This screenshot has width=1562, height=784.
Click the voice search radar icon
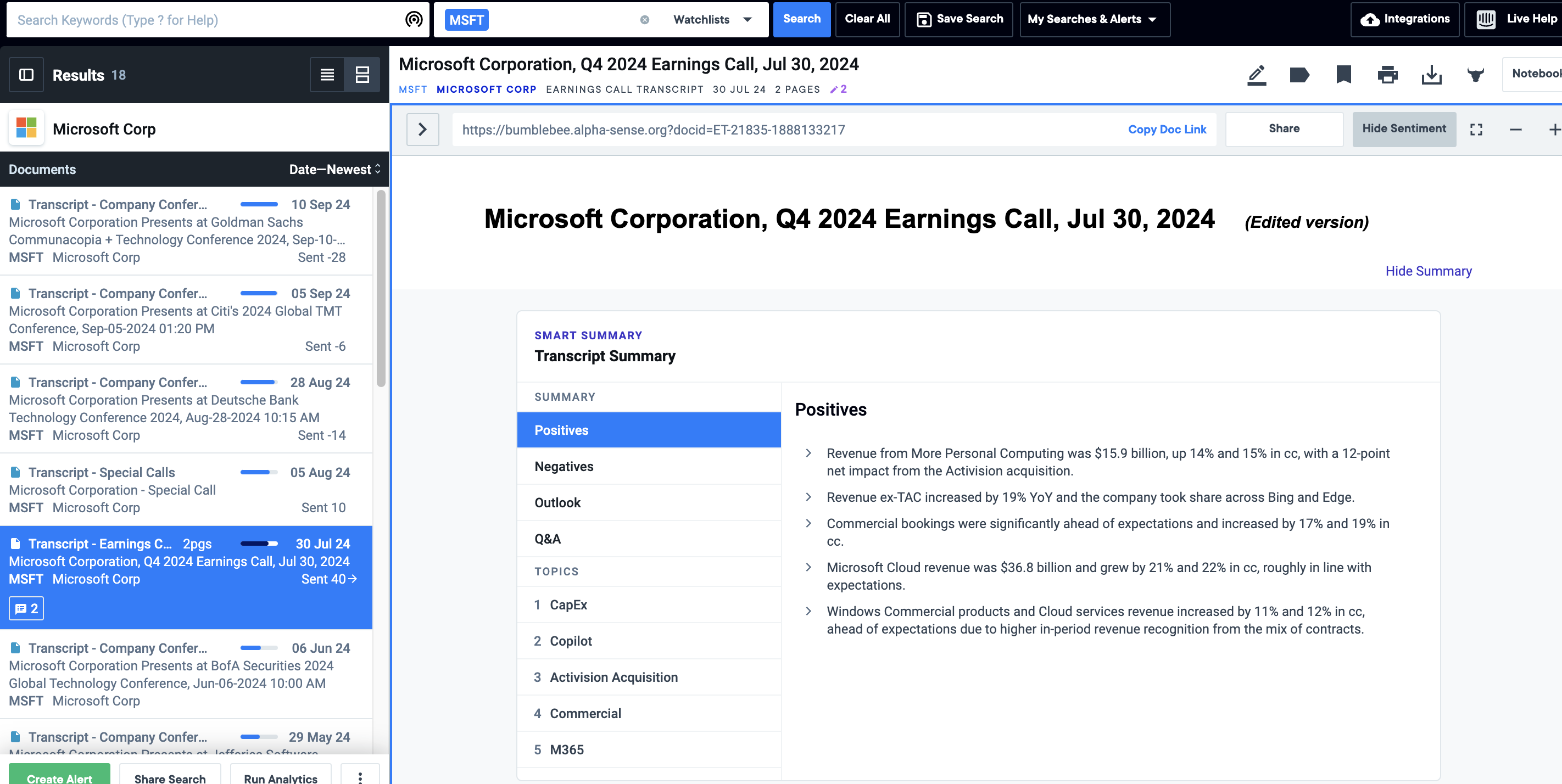click(x=414, y=19)
